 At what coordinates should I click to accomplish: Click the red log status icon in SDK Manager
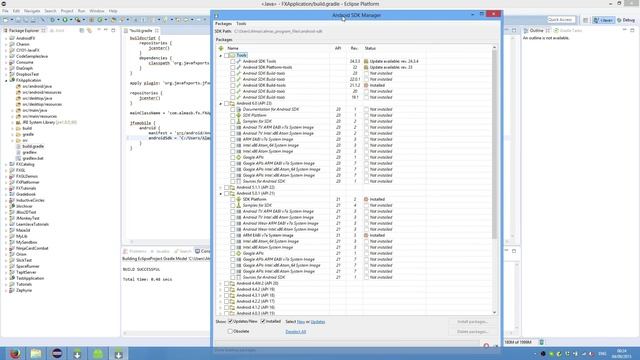tap(486, 346)
